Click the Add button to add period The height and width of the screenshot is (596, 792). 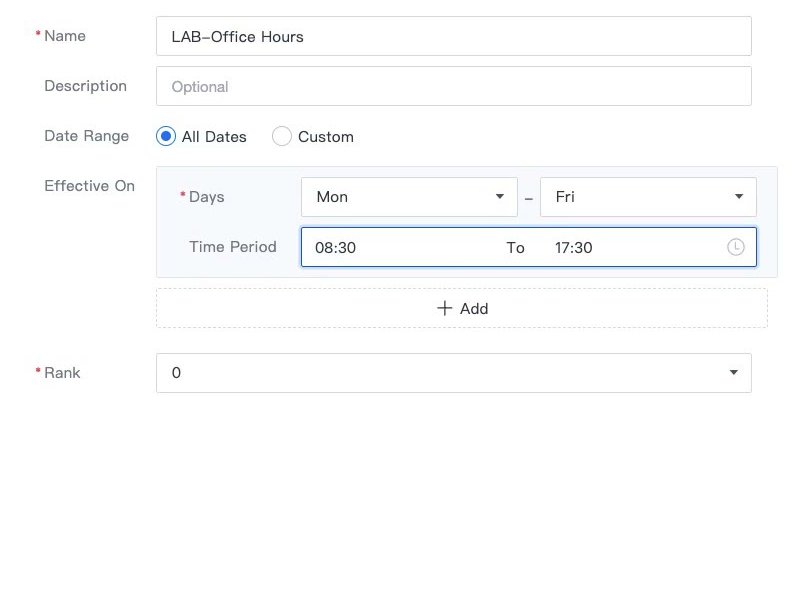[462, 308]
